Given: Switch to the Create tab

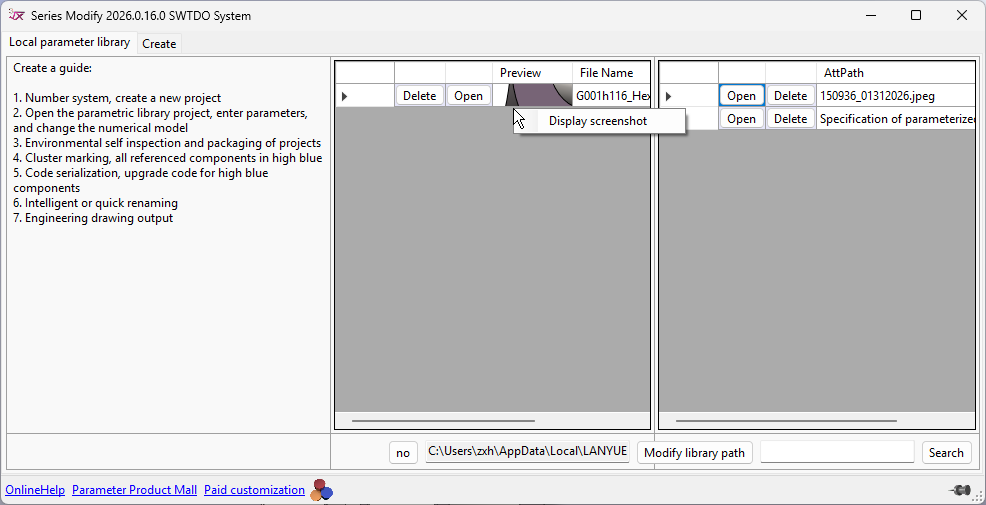Looking at the screenshot, I should click(x=158, y=43).
